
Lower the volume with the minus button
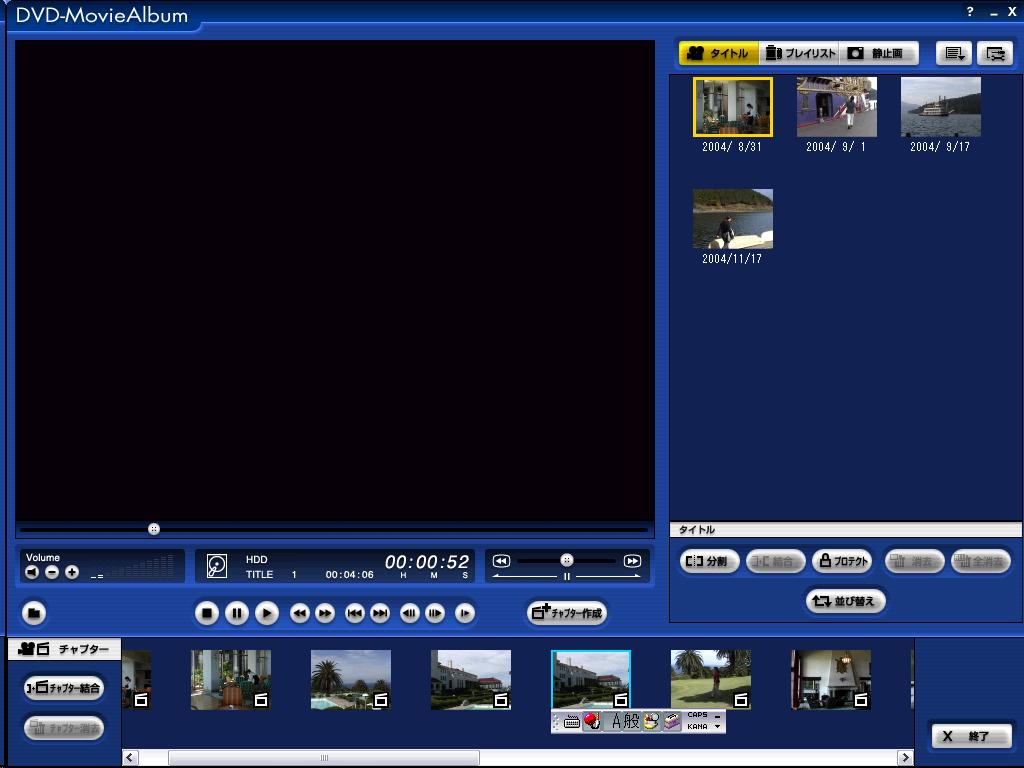(x=52, y=573)
